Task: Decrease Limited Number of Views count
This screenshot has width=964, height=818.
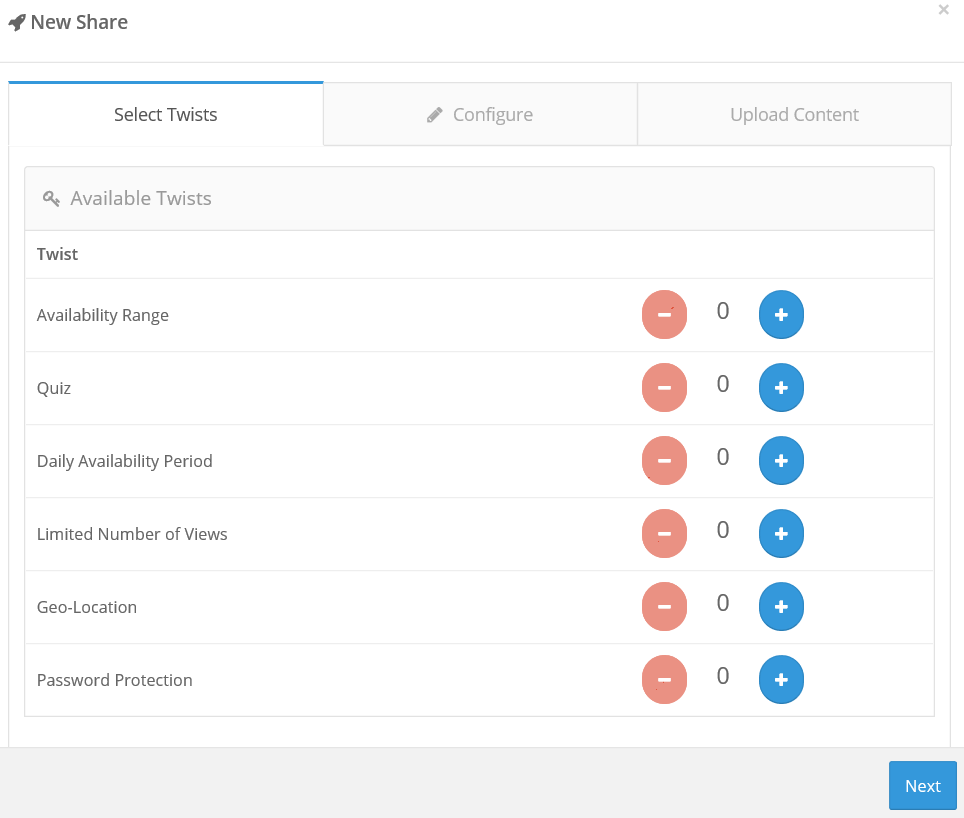Action: pyautogui.click(x=664, y=533)
